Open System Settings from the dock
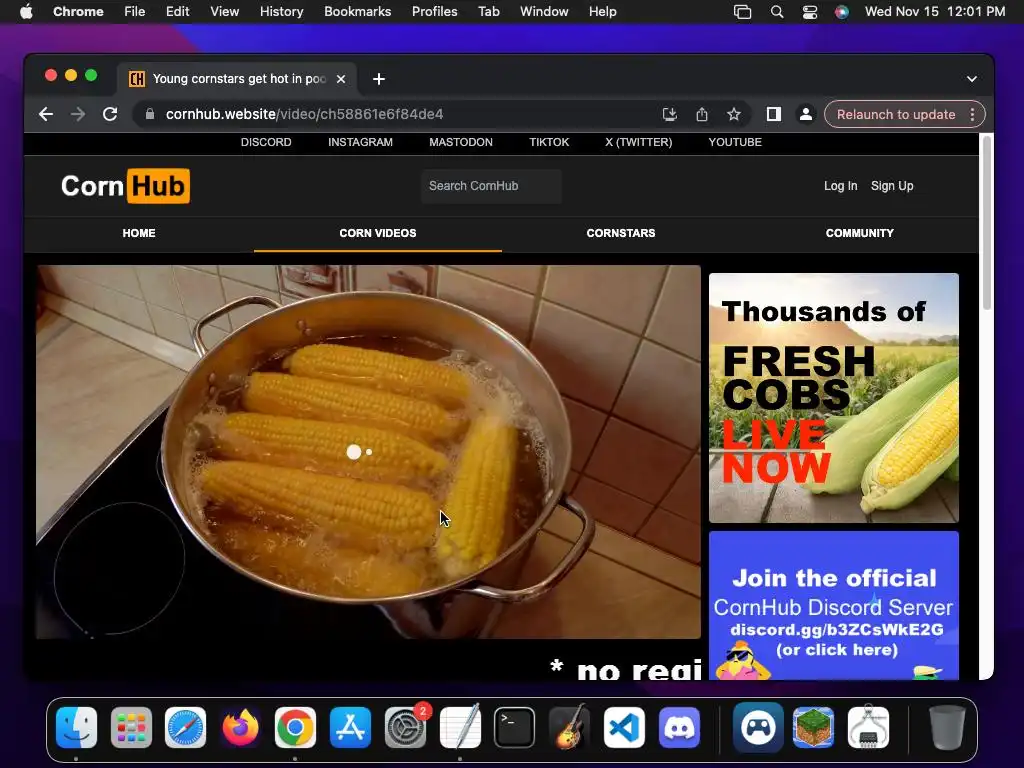Image resolution: width=1024 pixels, height=768 pixels. click(406, 728)
